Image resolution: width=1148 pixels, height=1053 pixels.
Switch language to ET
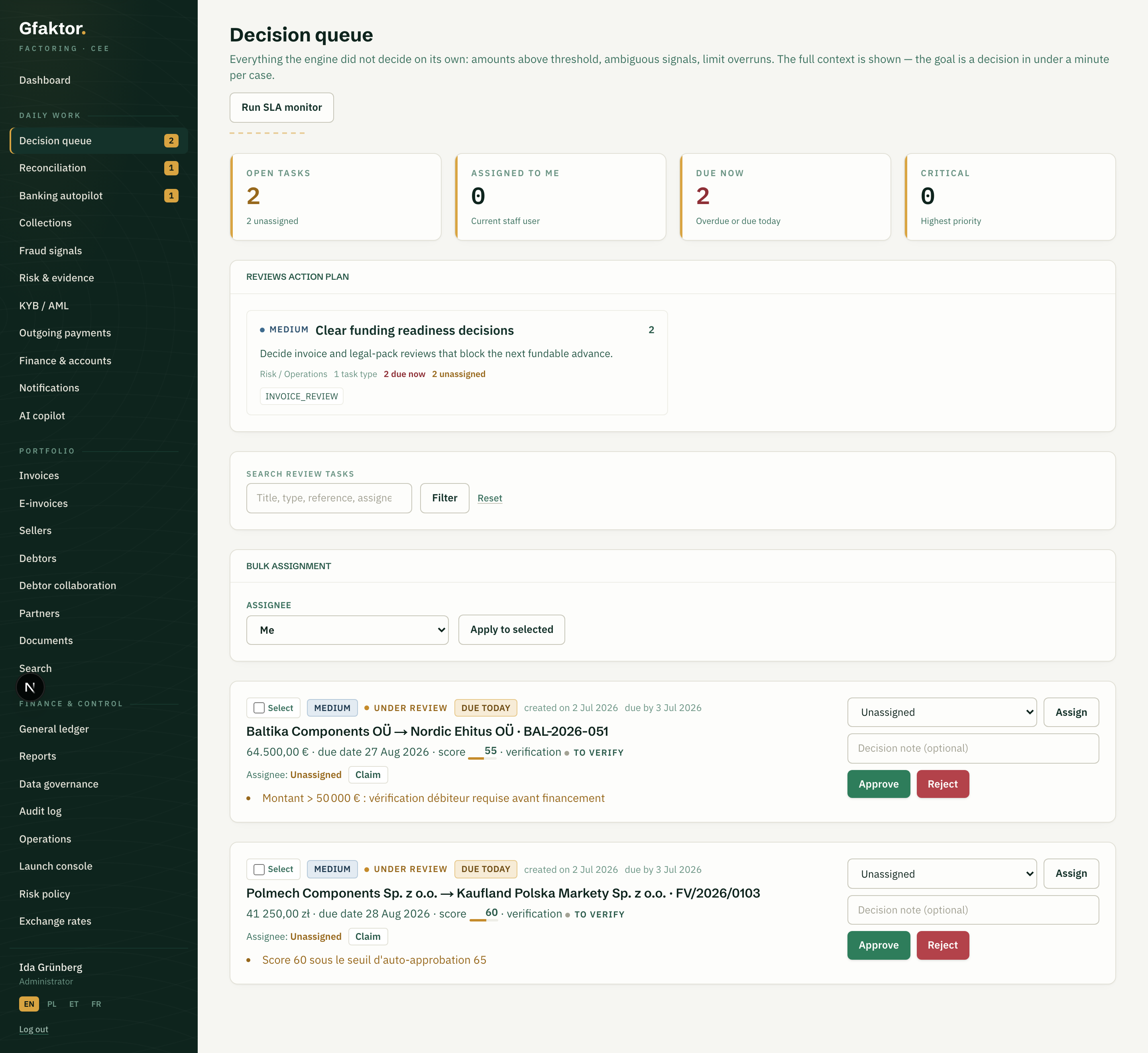pos(74,1004)
